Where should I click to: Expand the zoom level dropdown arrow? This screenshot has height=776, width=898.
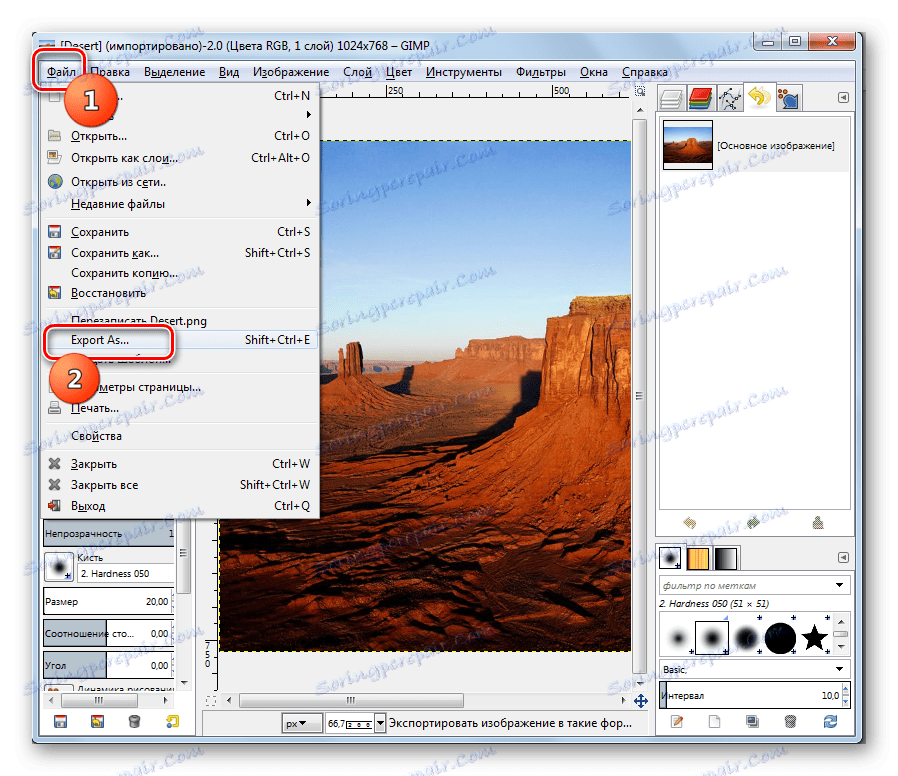pos(380,722)
